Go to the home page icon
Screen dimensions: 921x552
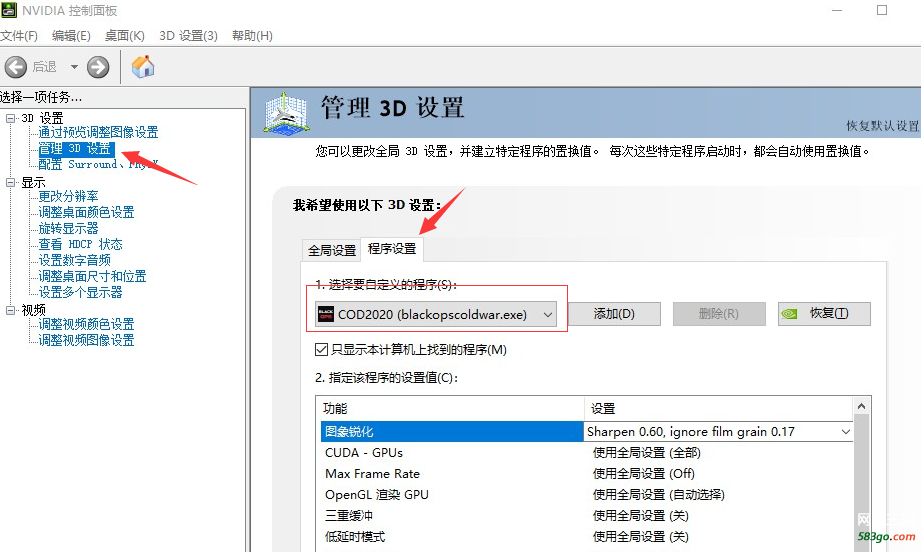[143, 66]
